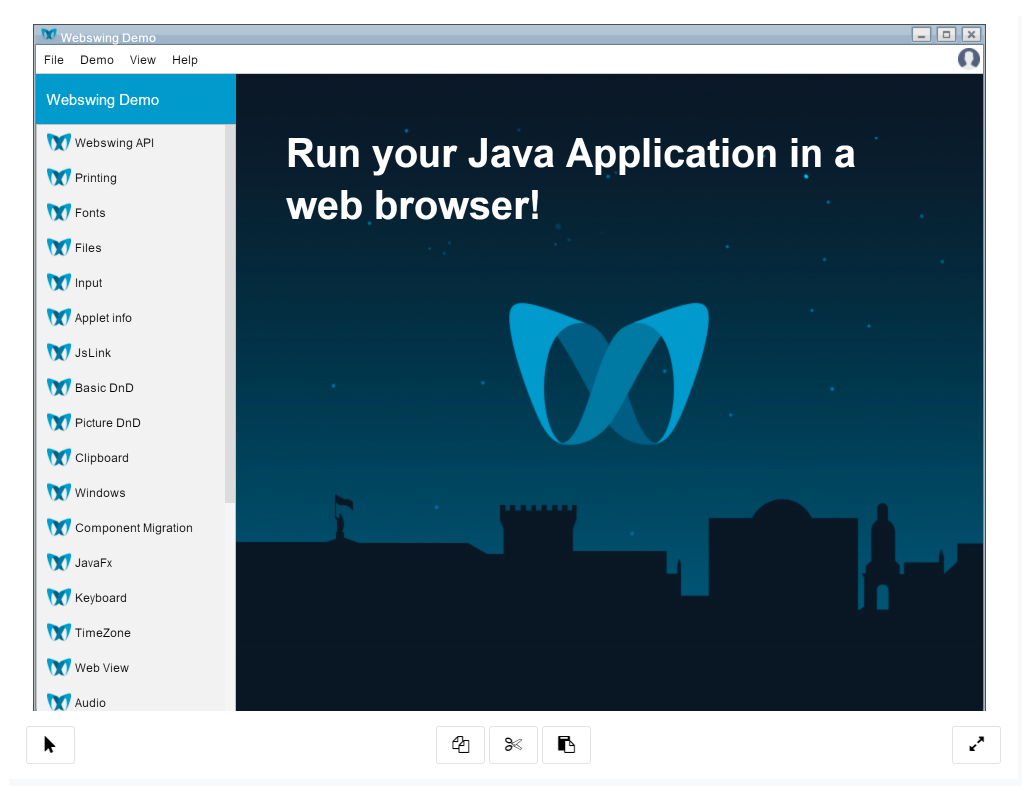
Task: Click the butterfly icon beside Input
Action: (59, 282)
